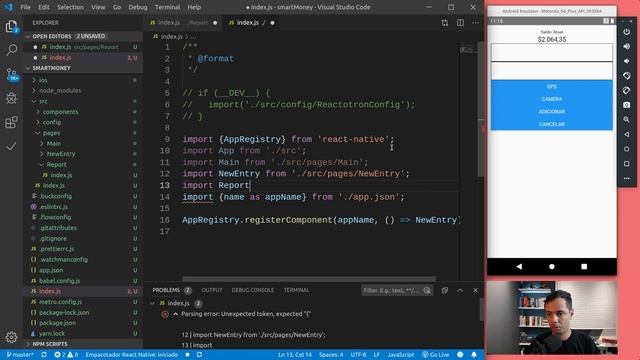Click the master branch indicator

[20, 355]
